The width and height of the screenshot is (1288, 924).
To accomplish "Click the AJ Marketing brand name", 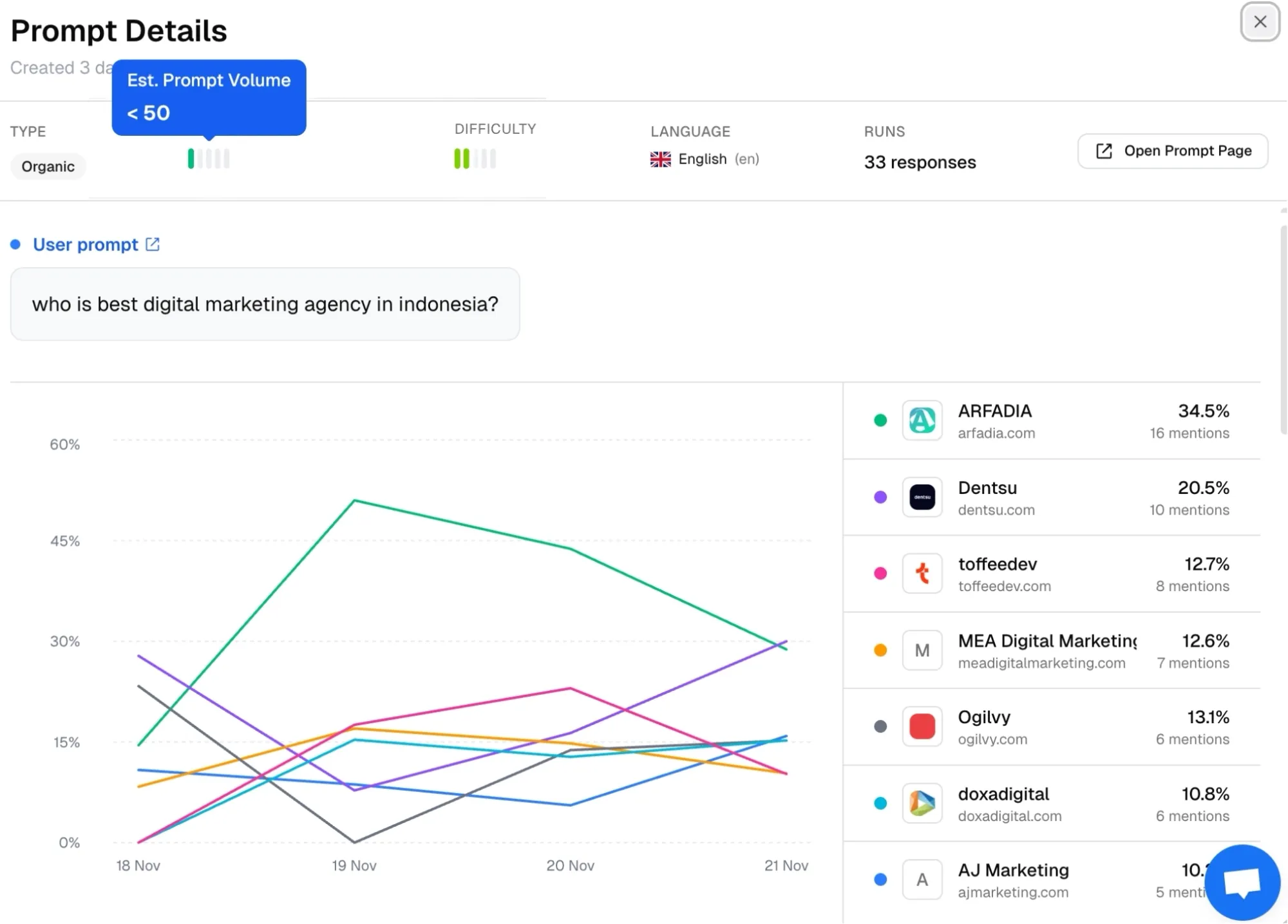I will pyautogui.click(x=1013, y=871).
